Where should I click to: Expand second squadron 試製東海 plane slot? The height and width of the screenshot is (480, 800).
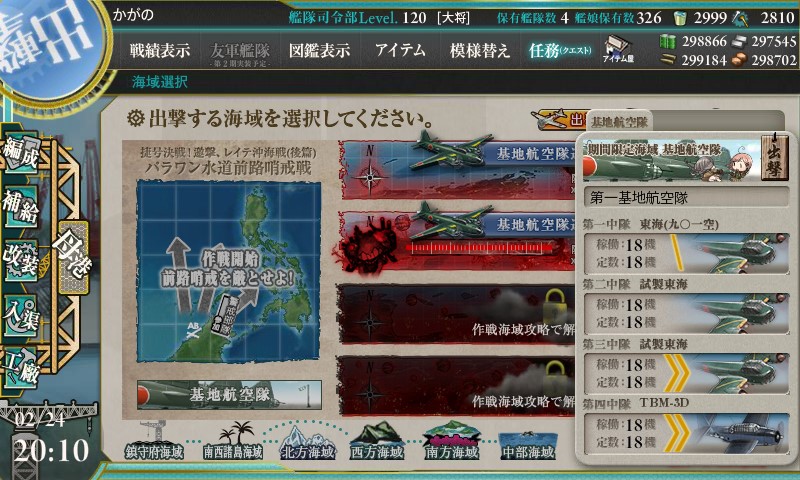point(686,313)
